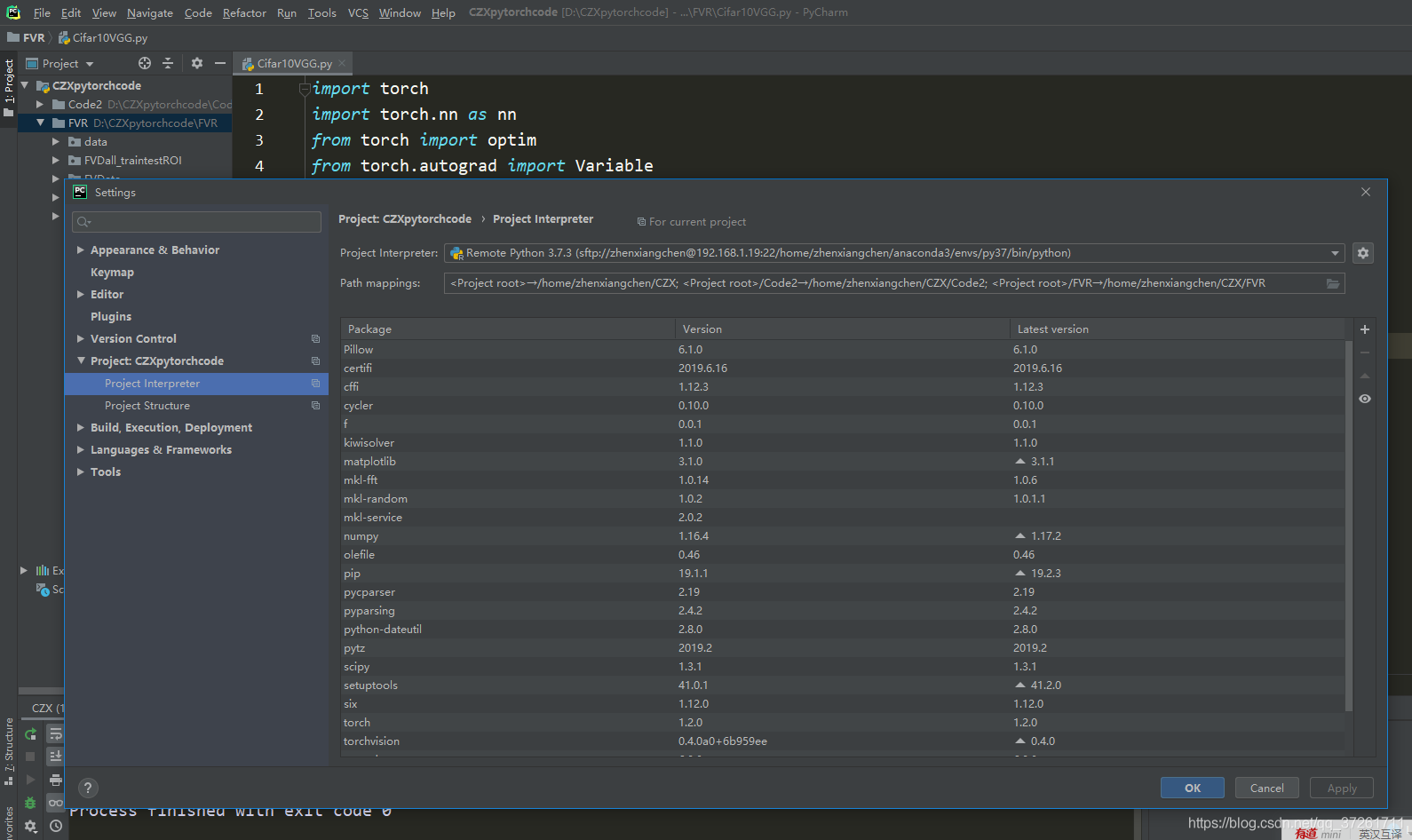1412x840 pixels.
Task: Click the Package column header
Action: click(508, 329)
